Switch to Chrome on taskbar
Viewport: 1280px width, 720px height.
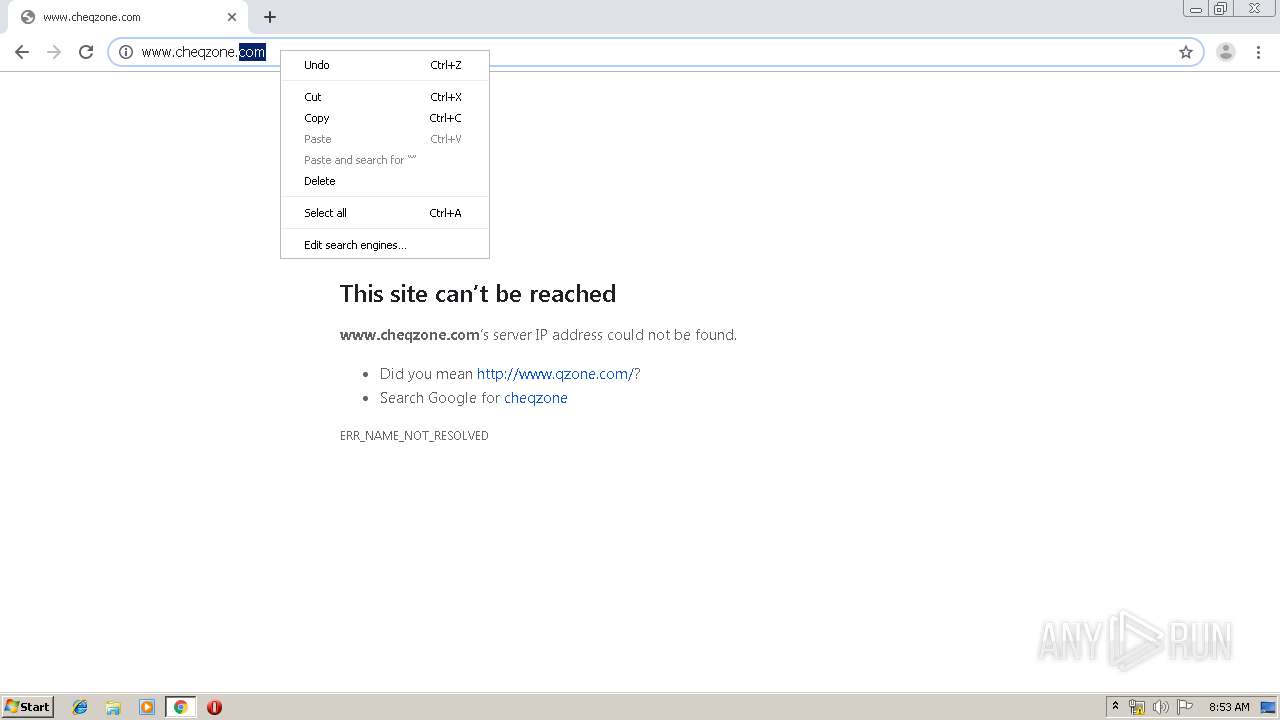(180, 707)
